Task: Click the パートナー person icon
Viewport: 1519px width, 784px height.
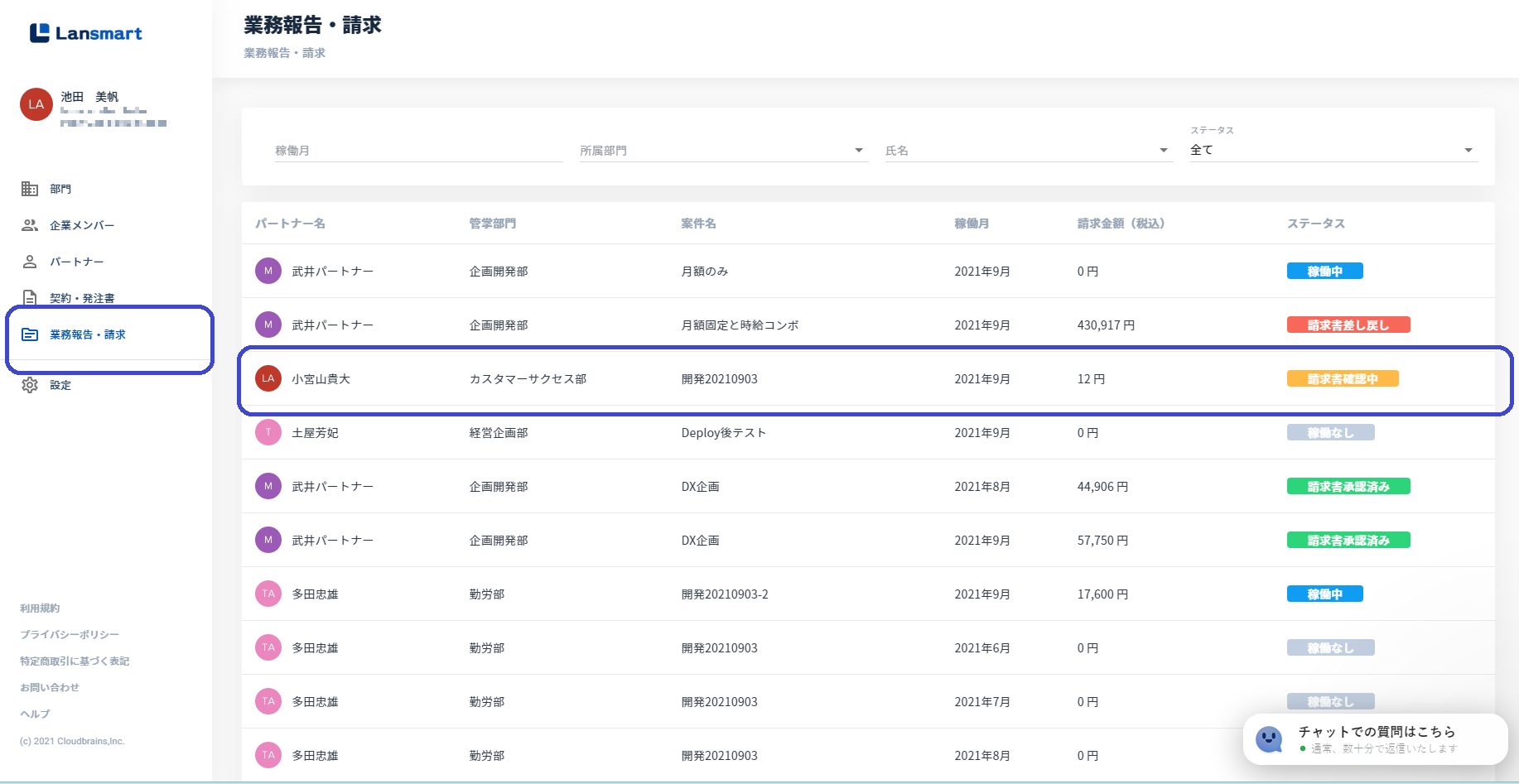Action: pos(30,262)
